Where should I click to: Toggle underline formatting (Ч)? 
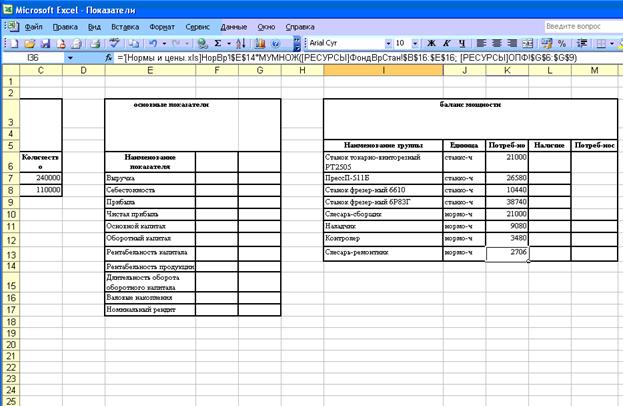point(462,43)
